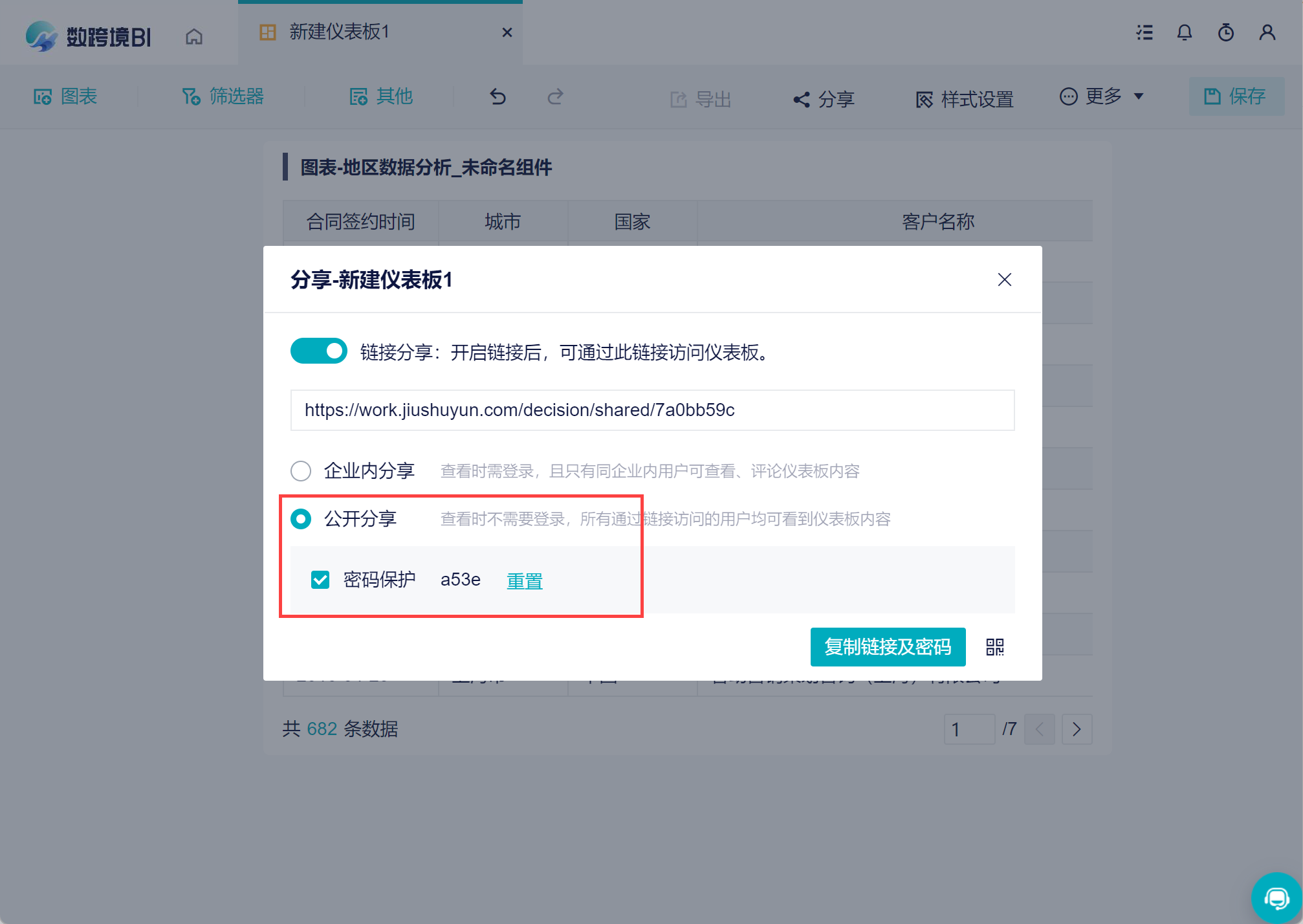Switch to the 新建仪表板1 tab
This screenshot has height=924, width=1303.
(339, 32)
